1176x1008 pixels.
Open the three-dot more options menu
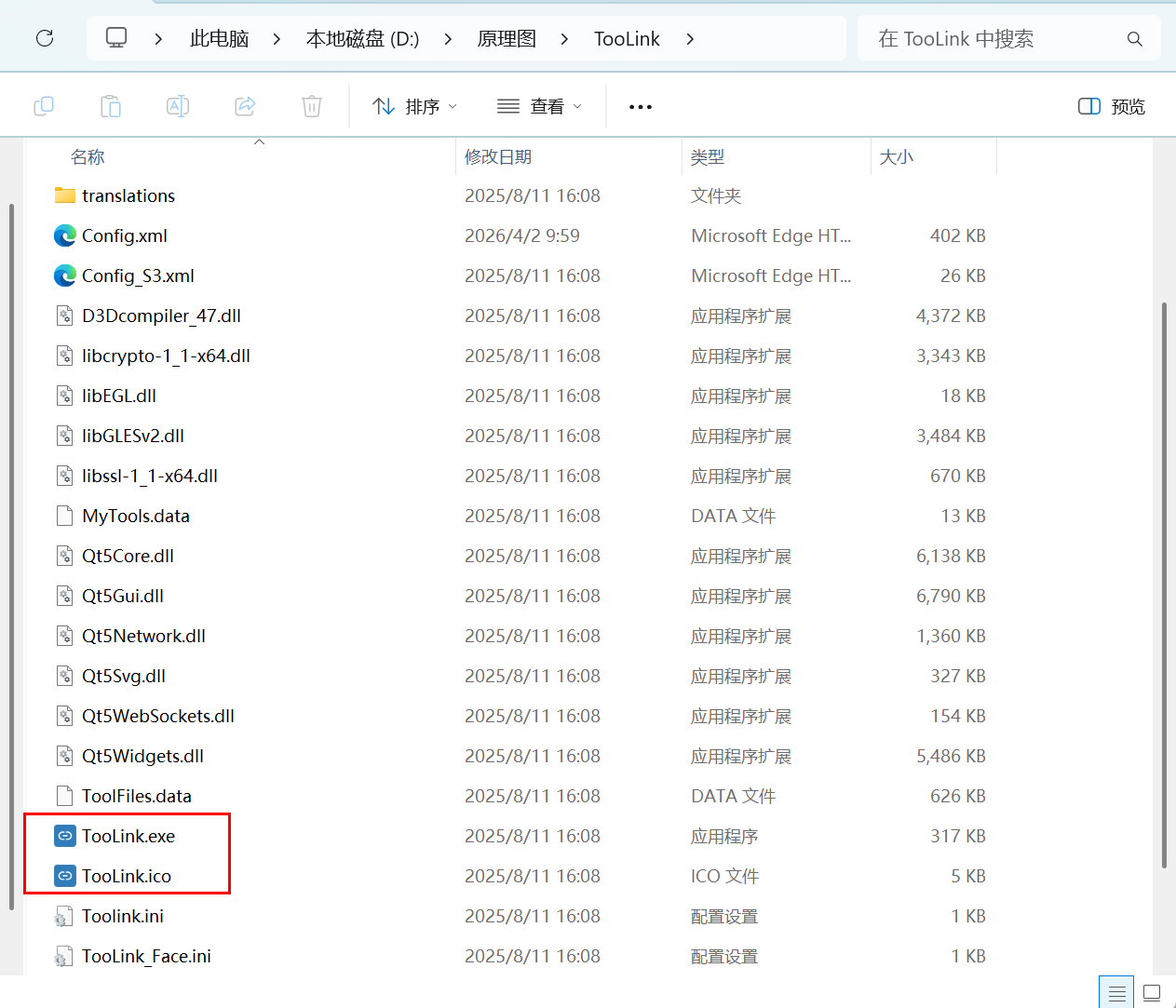(641, 106)
